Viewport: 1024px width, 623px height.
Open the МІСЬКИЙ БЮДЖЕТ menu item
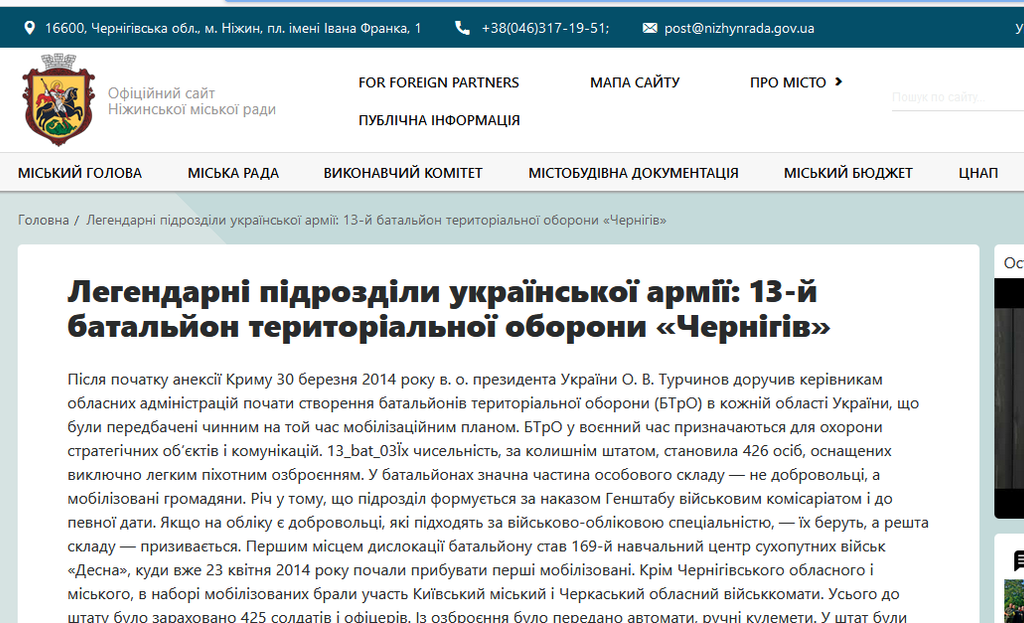pyautogui.click(x=848, y=173)
